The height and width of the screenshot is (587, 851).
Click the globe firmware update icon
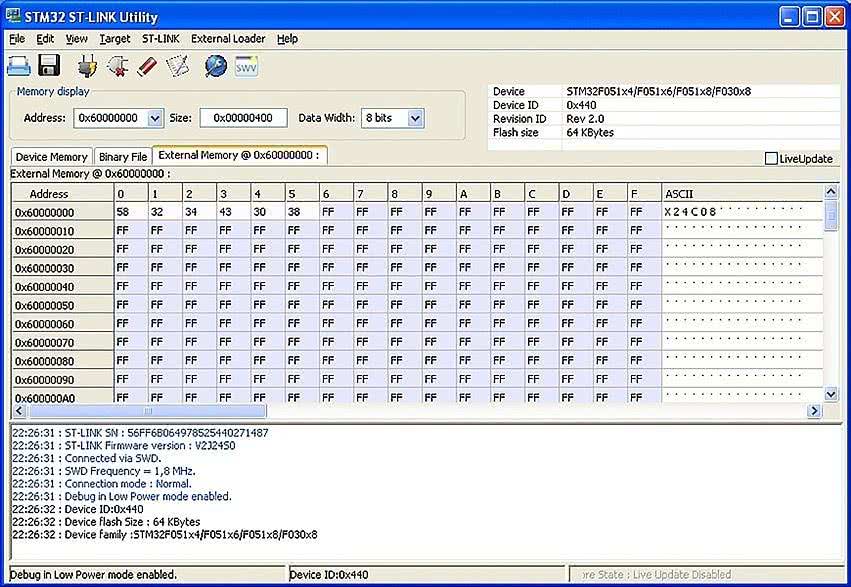tap(215, 66)
